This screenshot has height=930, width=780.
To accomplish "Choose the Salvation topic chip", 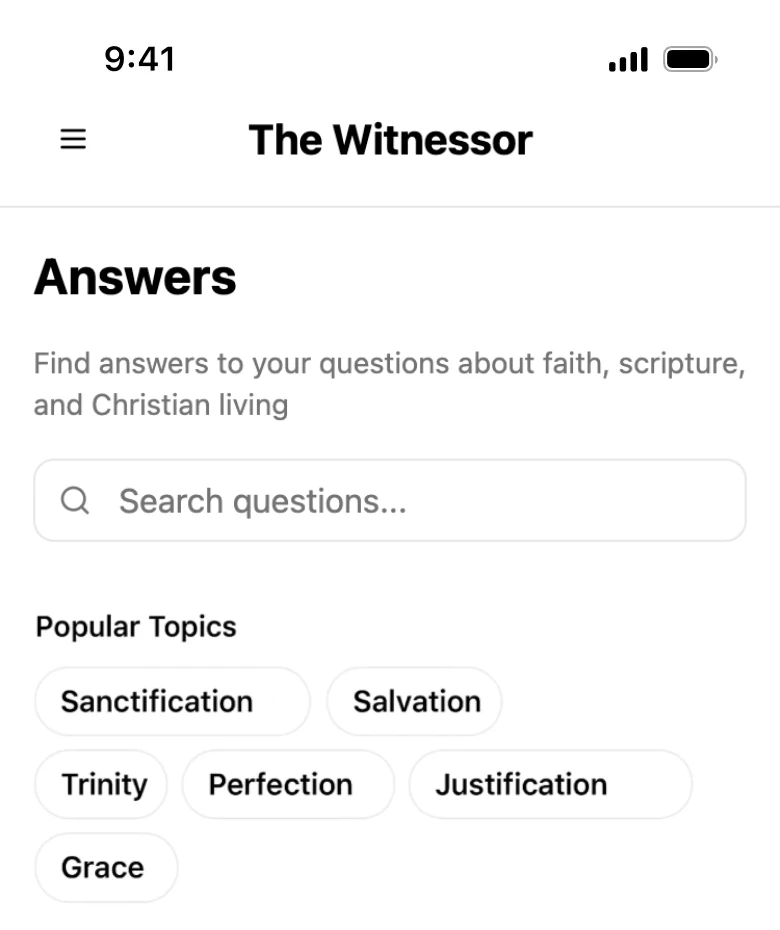I will click(415, 701).
